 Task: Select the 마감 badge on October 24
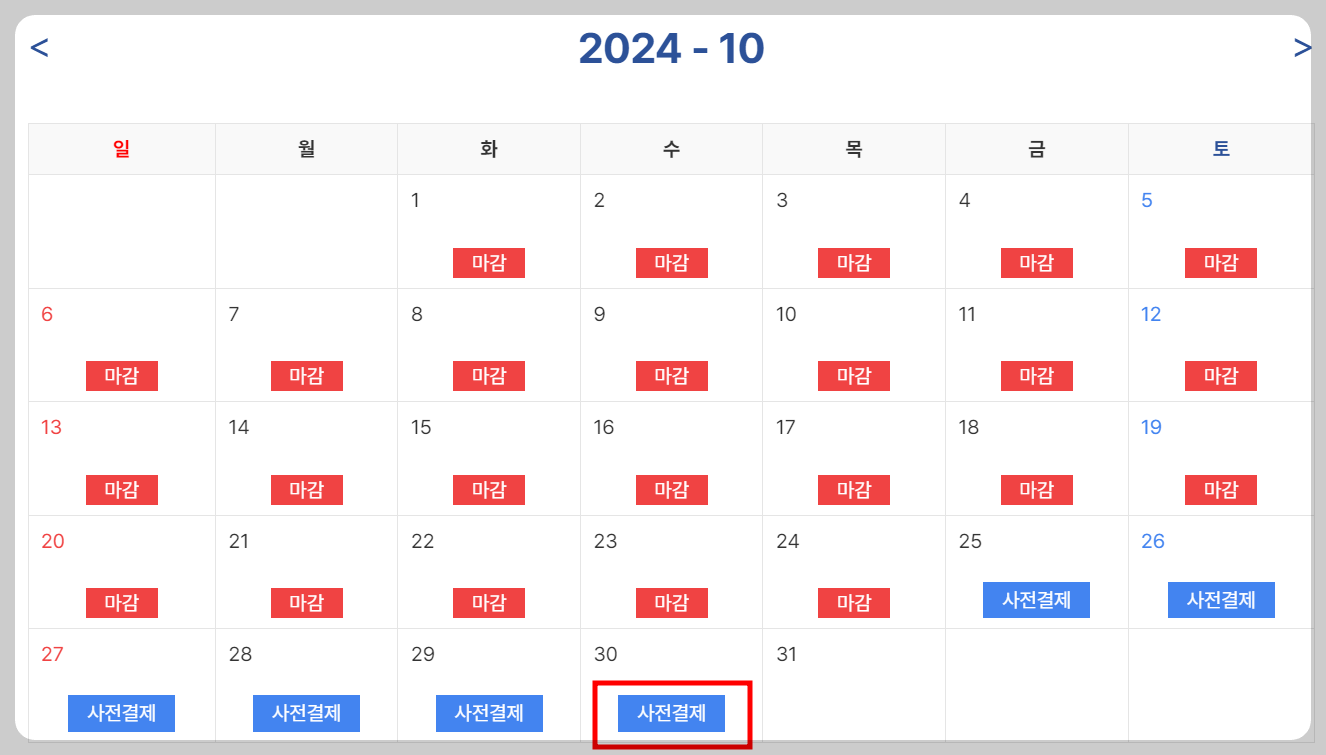854,602
